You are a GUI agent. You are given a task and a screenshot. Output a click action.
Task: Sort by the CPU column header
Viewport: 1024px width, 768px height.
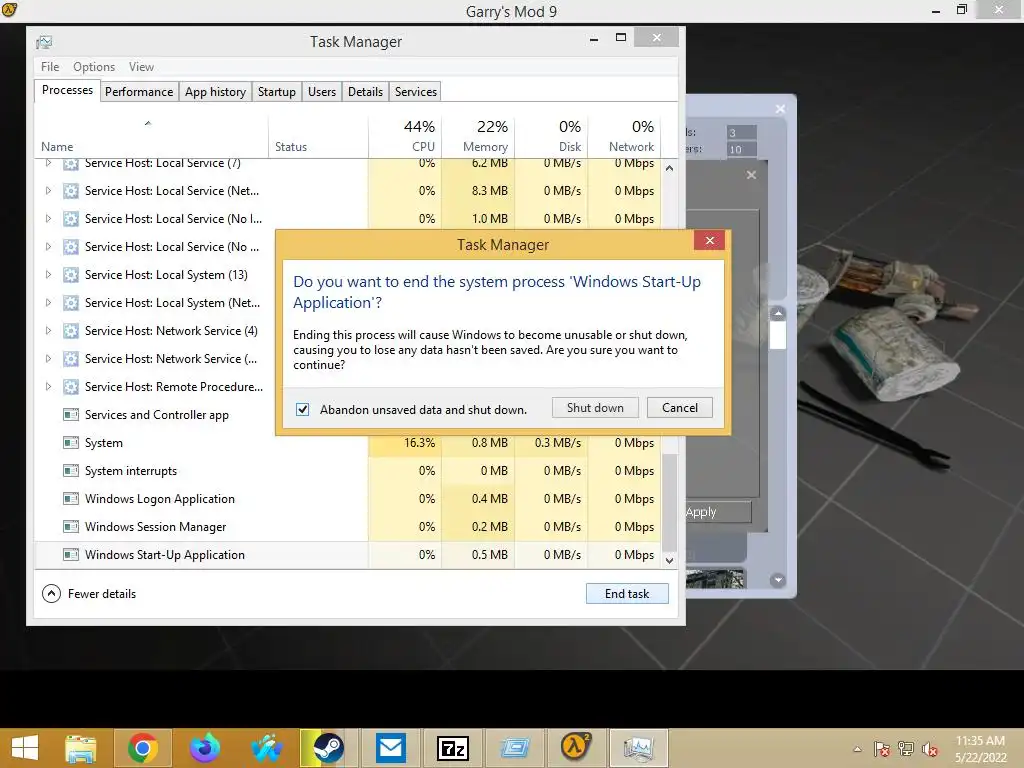click(405, 136)
